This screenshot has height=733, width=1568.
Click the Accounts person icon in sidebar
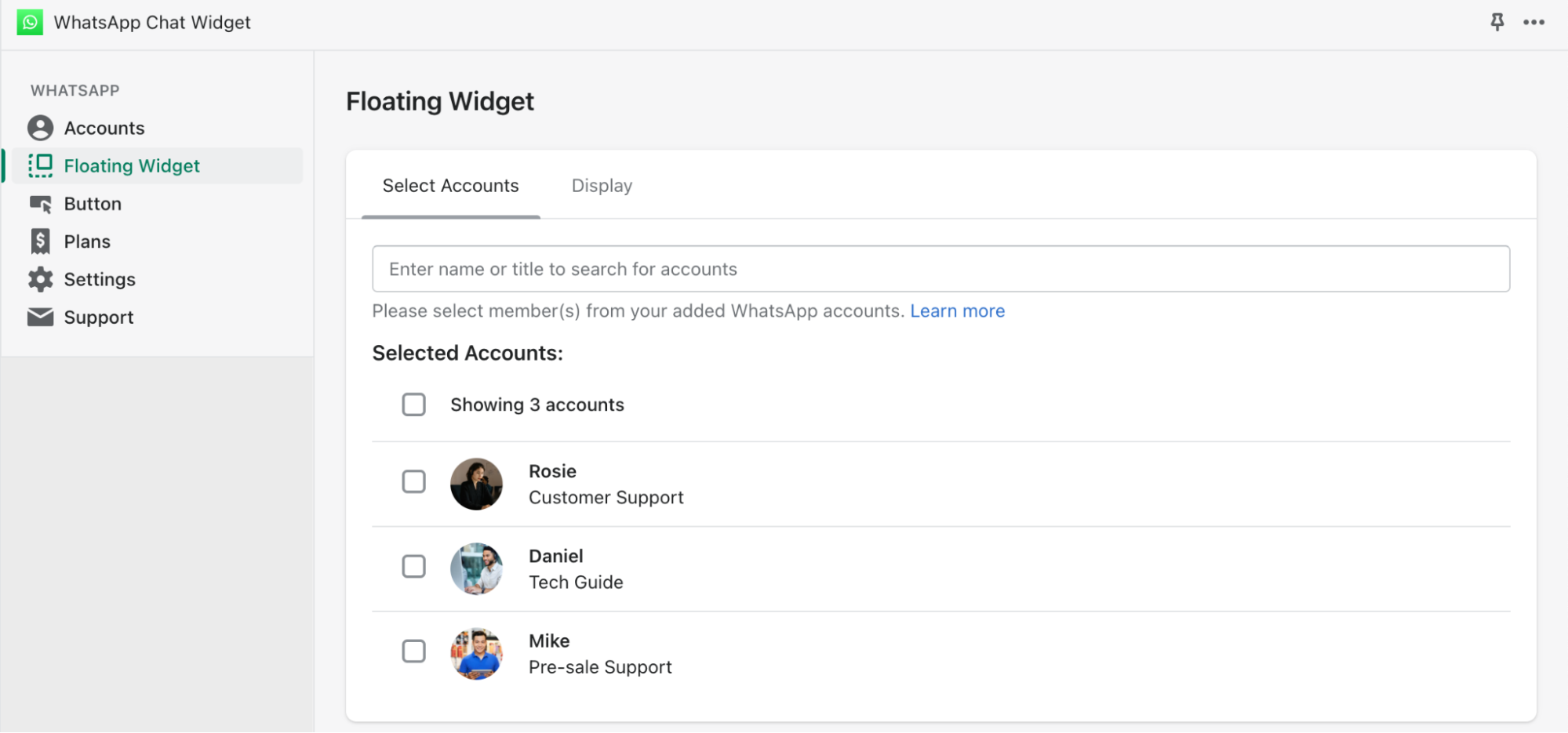tap(40, 128)
